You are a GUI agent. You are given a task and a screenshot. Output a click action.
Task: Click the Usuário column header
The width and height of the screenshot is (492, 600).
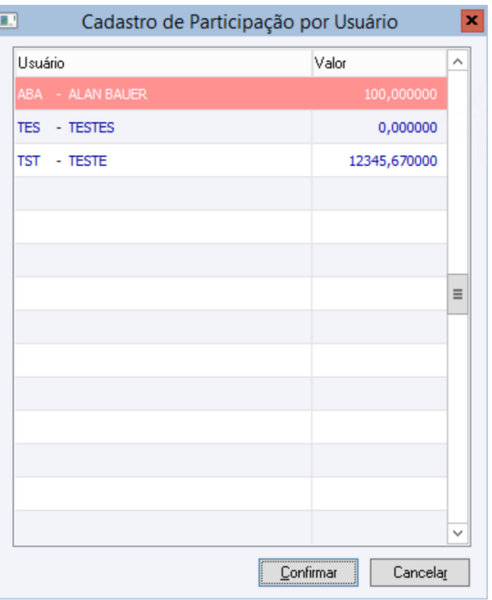(163, 63)
